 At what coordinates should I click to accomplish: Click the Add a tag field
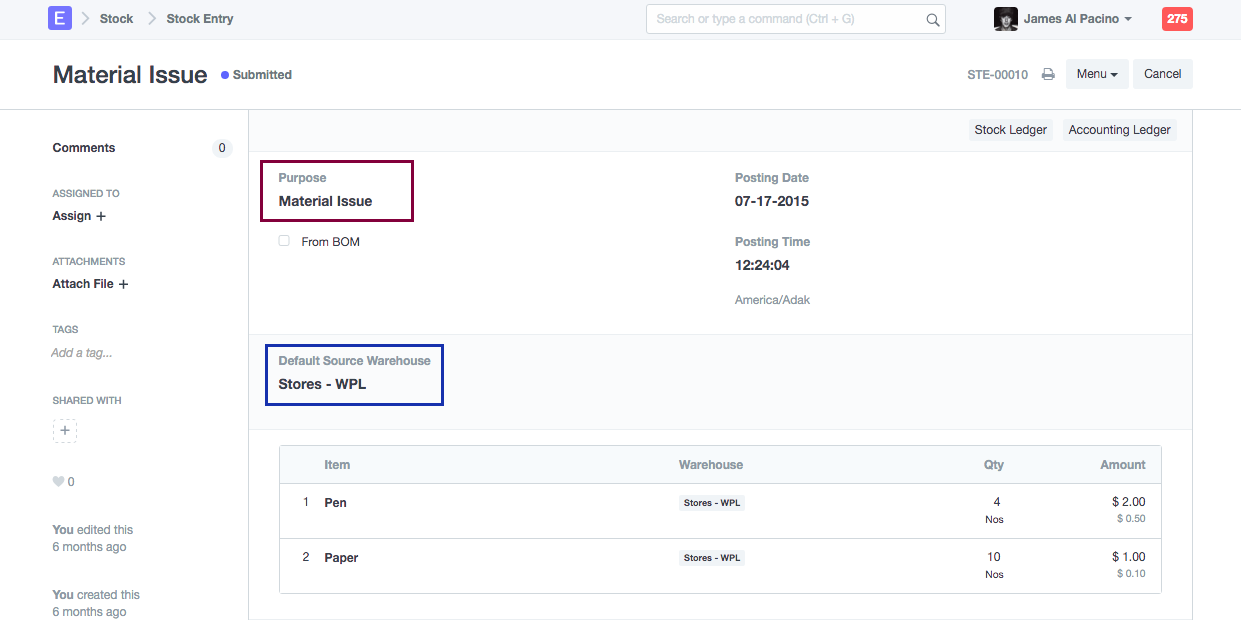pos(82,353)
